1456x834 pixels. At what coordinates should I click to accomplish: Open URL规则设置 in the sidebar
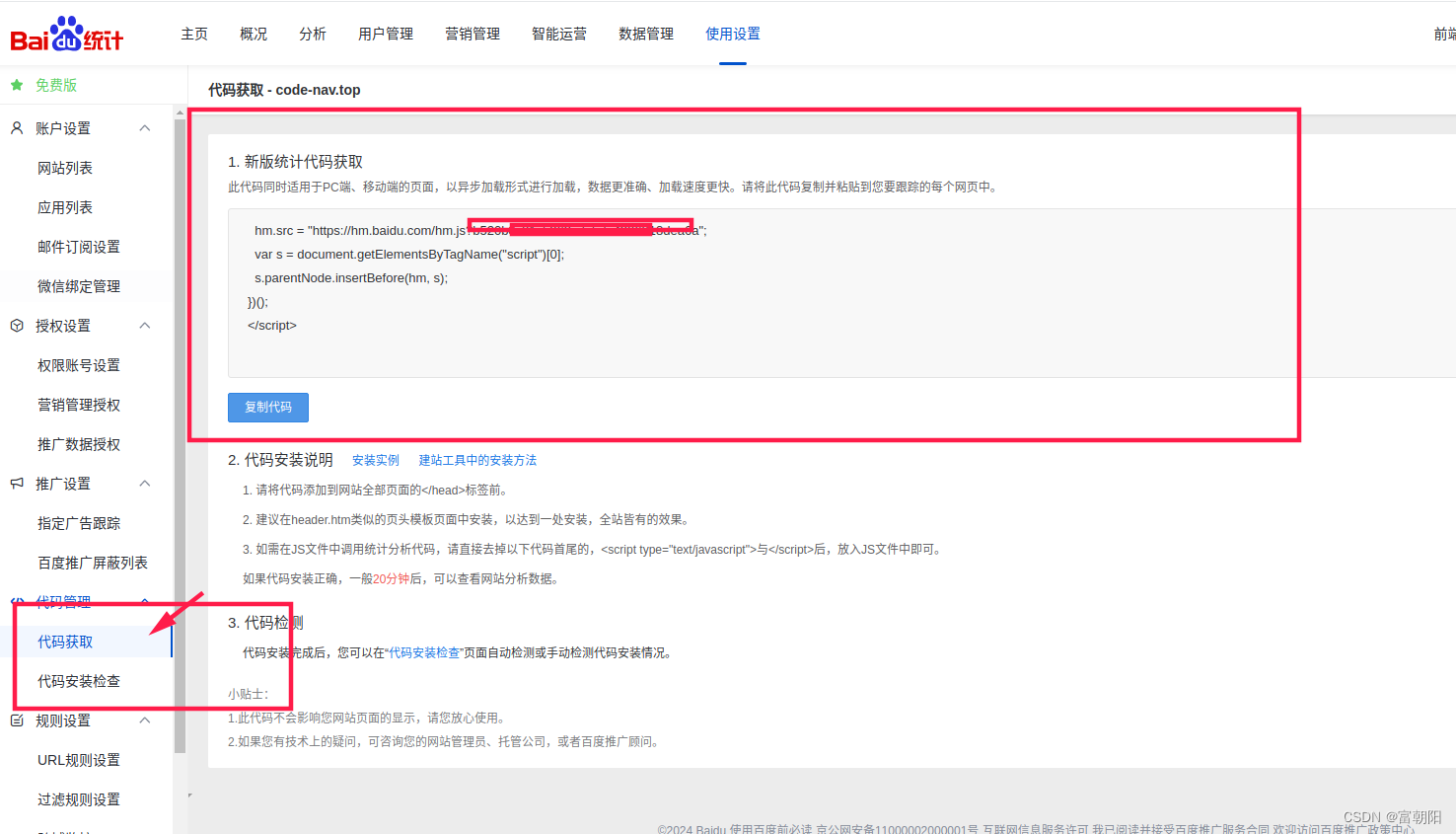[x=79, y=760]
